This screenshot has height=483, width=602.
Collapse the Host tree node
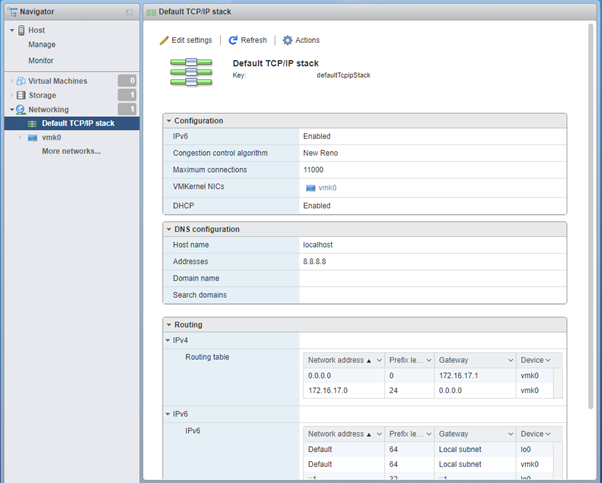[x=12, y=30]
